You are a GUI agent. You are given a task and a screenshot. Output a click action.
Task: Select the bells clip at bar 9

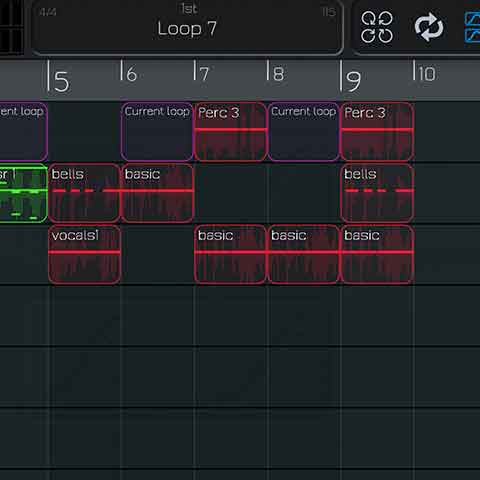click(377, 193)
